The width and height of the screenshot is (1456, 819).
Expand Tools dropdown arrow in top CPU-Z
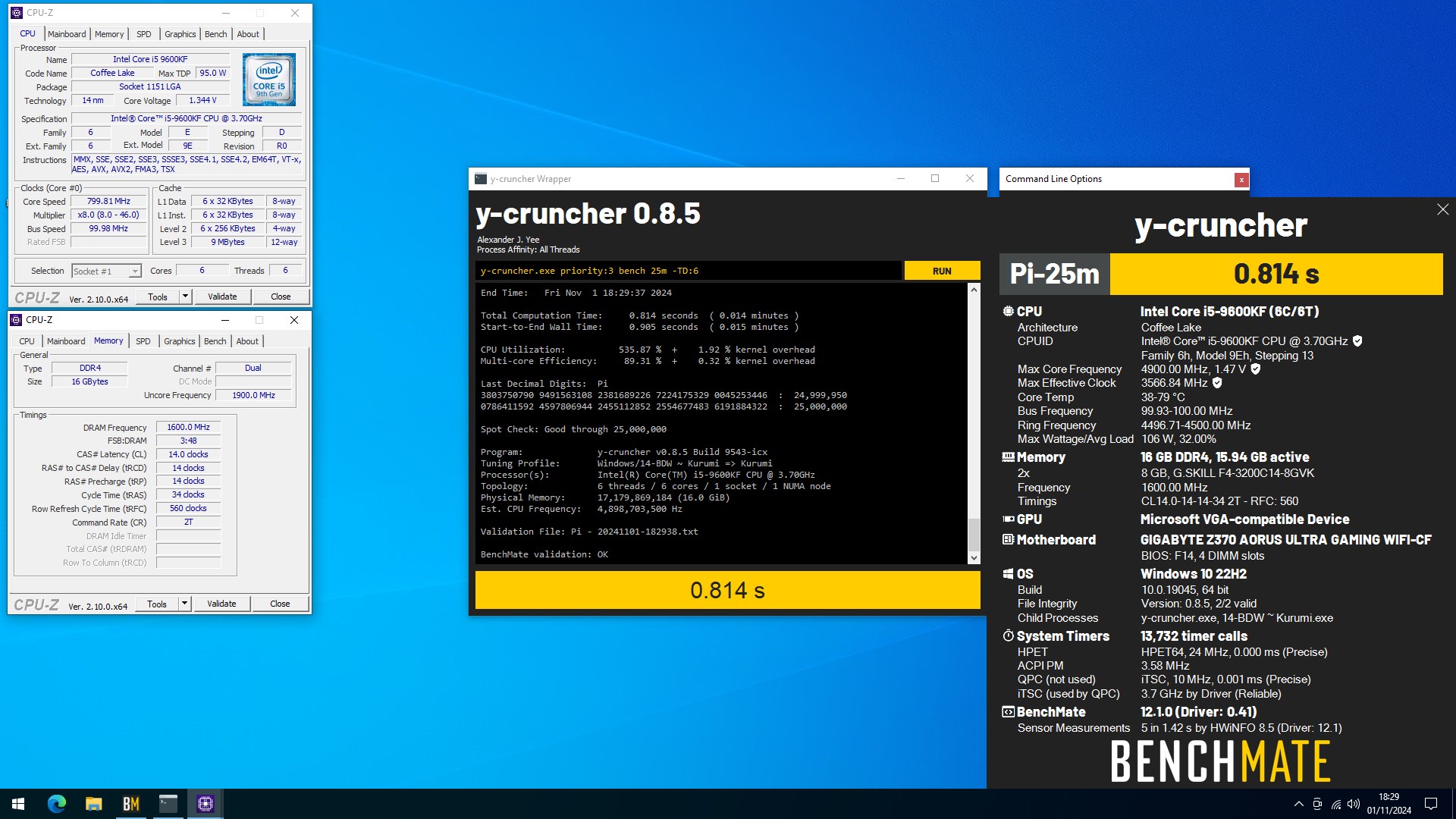click(185, 297)
